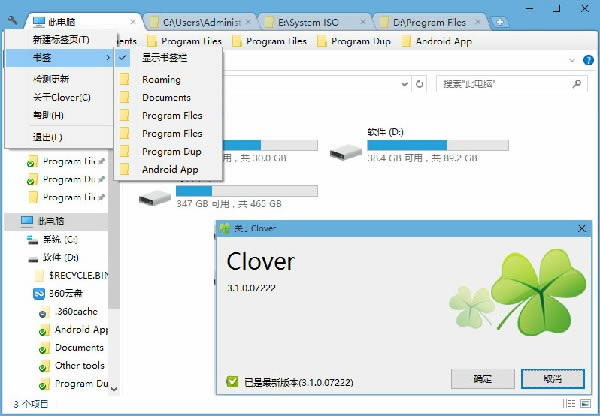Screen dimensions: 600x416
Task: Click green check beside 已是最新版本
Action: pyautogui.click(x=232, y=381)
